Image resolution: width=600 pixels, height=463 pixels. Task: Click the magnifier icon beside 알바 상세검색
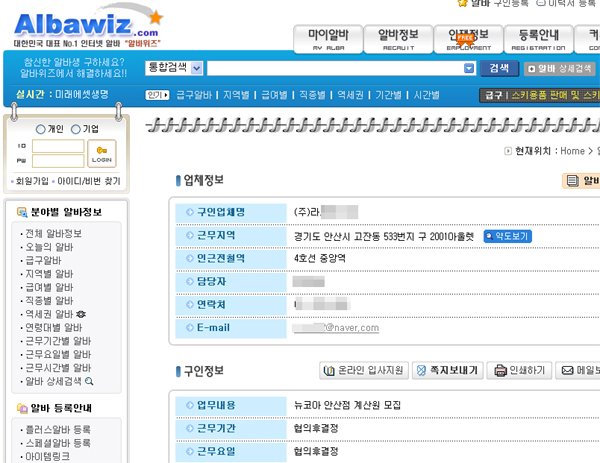(89, 381)
